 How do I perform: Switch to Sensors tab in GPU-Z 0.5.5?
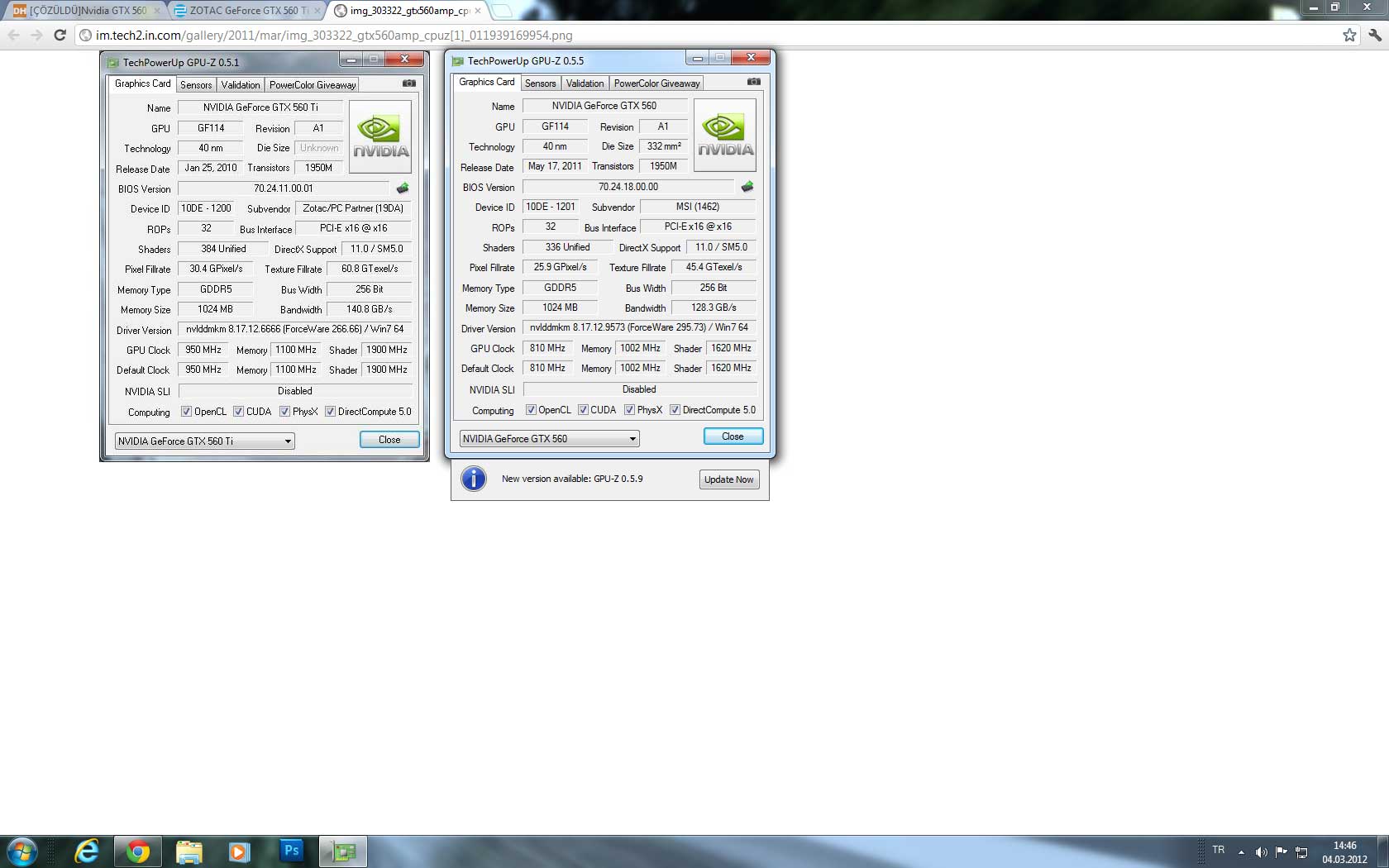[x=540, y=83]
